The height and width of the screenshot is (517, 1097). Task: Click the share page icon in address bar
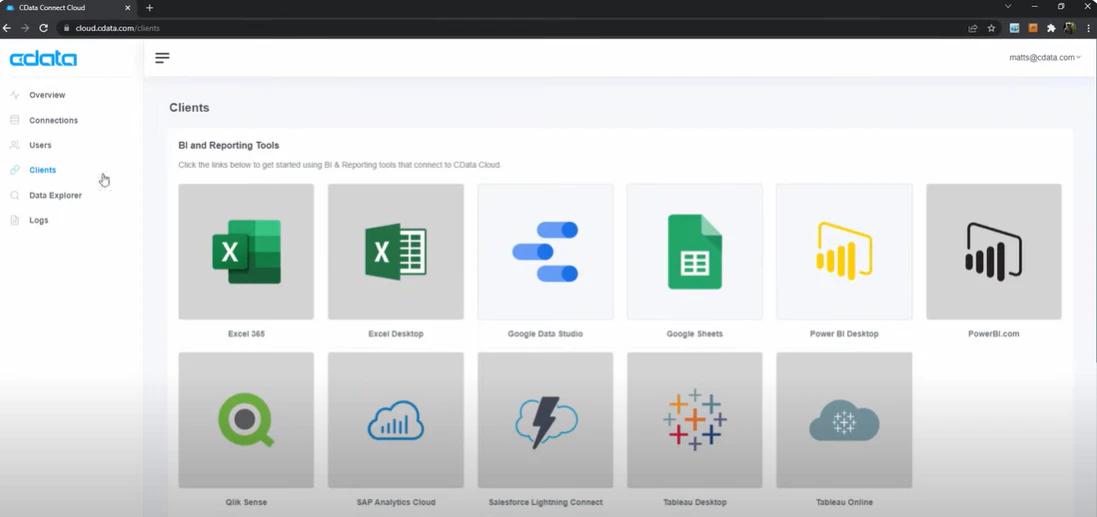tap(972, 28)
